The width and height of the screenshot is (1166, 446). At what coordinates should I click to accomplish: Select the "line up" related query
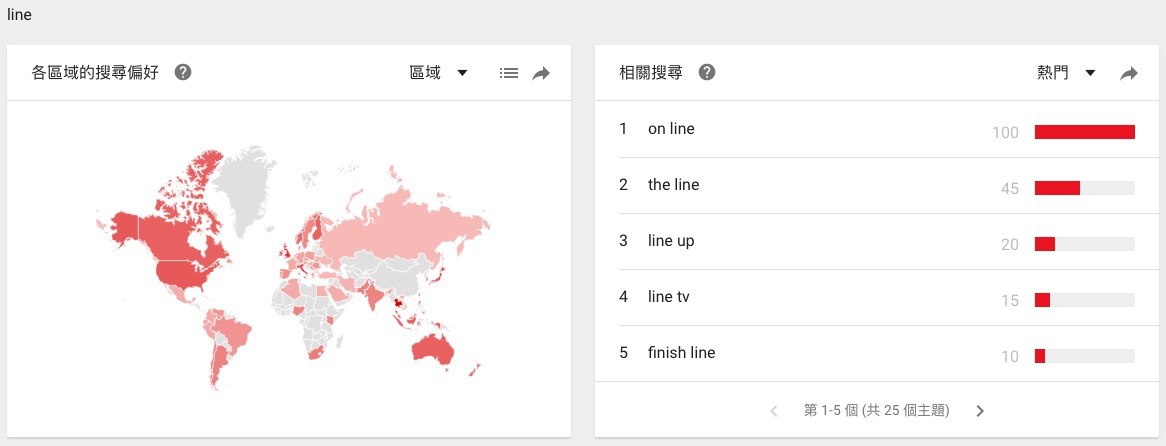tap(670, 241)
